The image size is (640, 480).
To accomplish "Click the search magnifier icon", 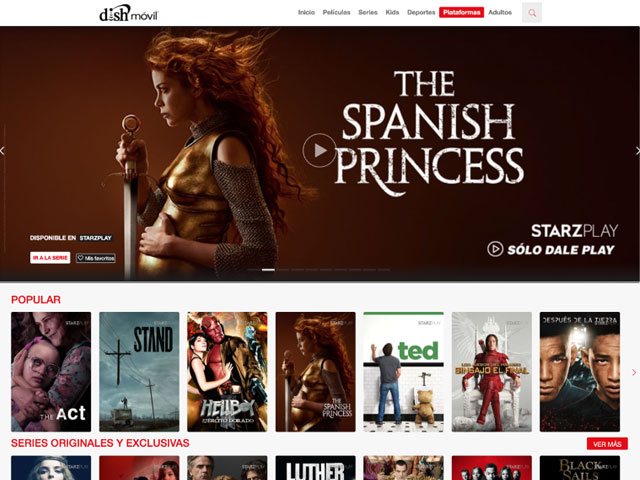I will [532, 13].
